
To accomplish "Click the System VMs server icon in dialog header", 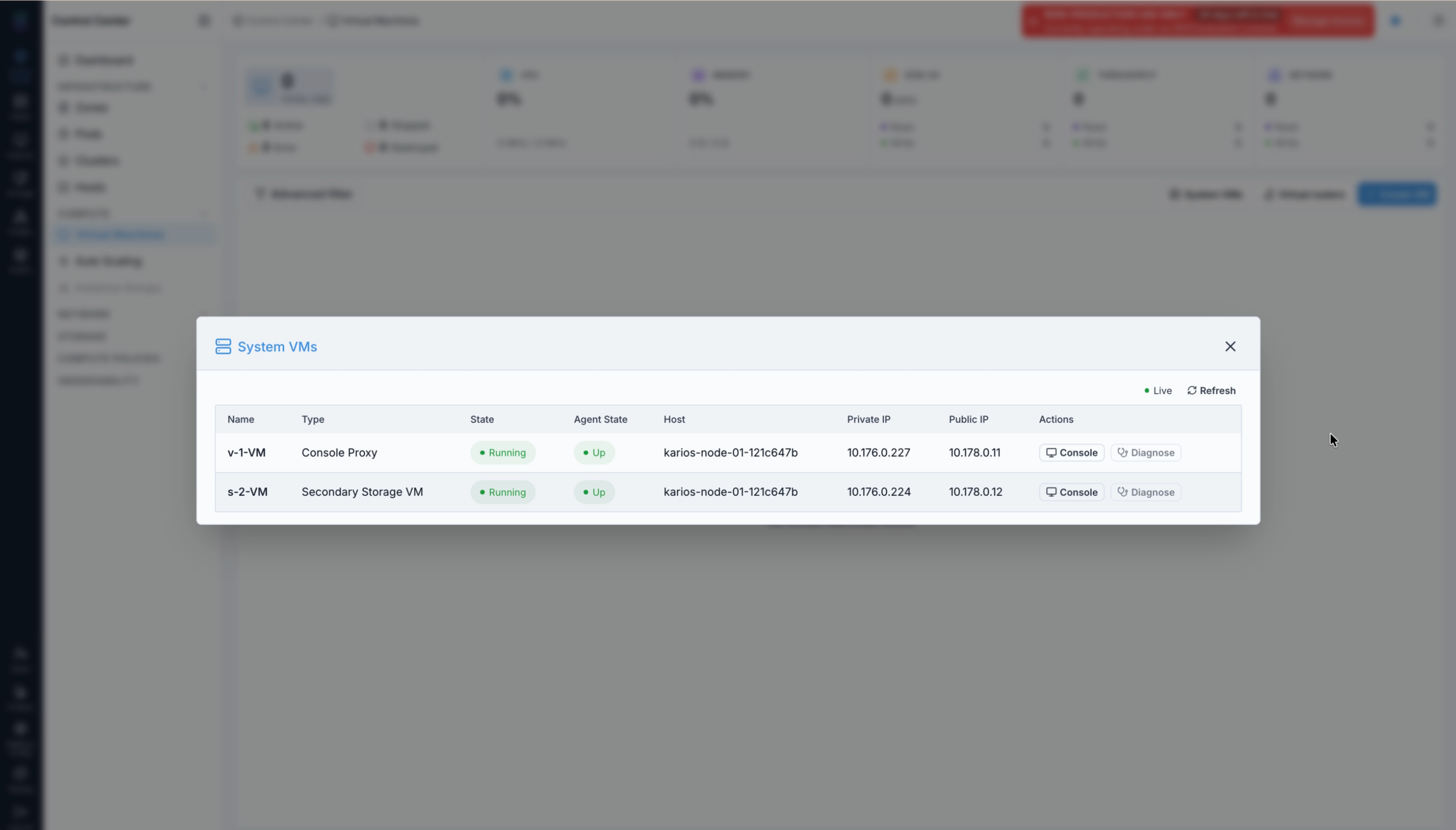I will point(223,347).
